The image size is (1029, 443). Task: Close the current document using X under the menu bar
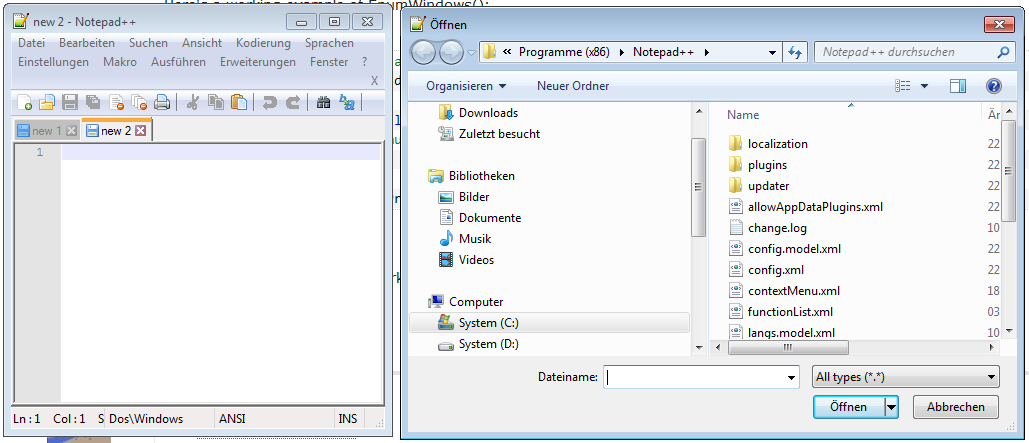(375, 81)
